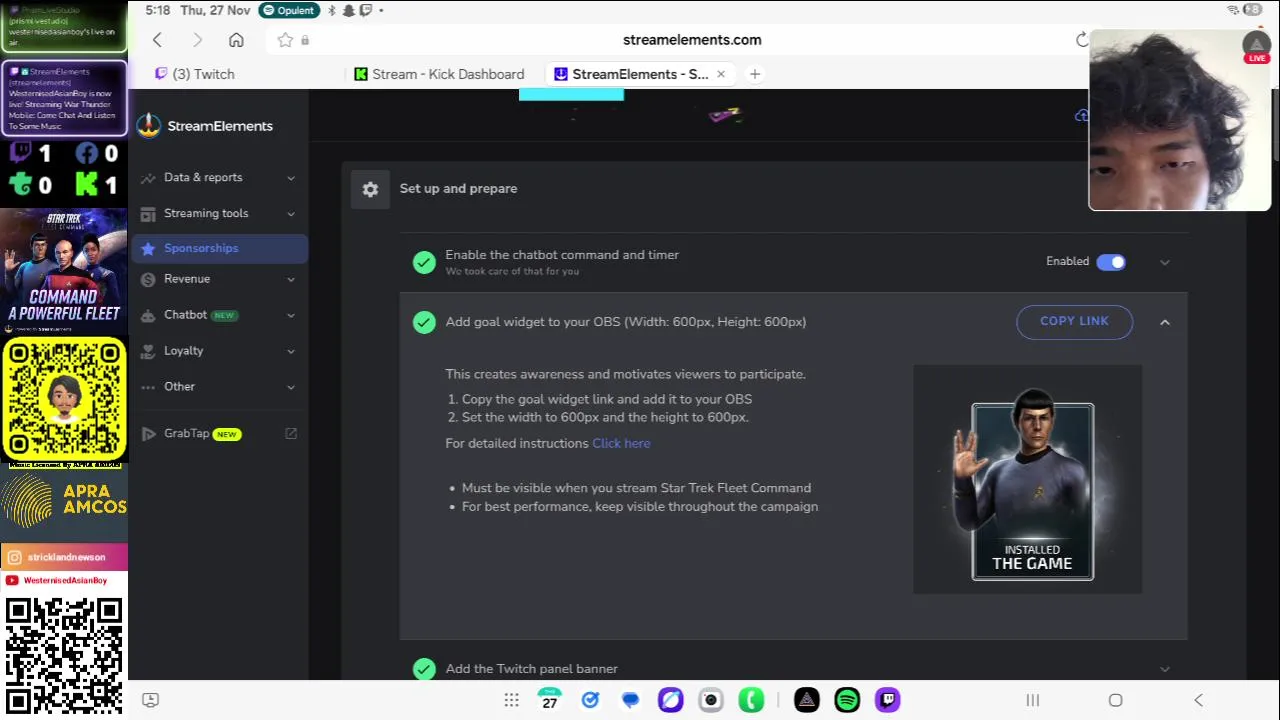The height and width of the screenshot is (720, 1280).
Task: Expand the Other chevron
Action: click(x=291, y=388)
